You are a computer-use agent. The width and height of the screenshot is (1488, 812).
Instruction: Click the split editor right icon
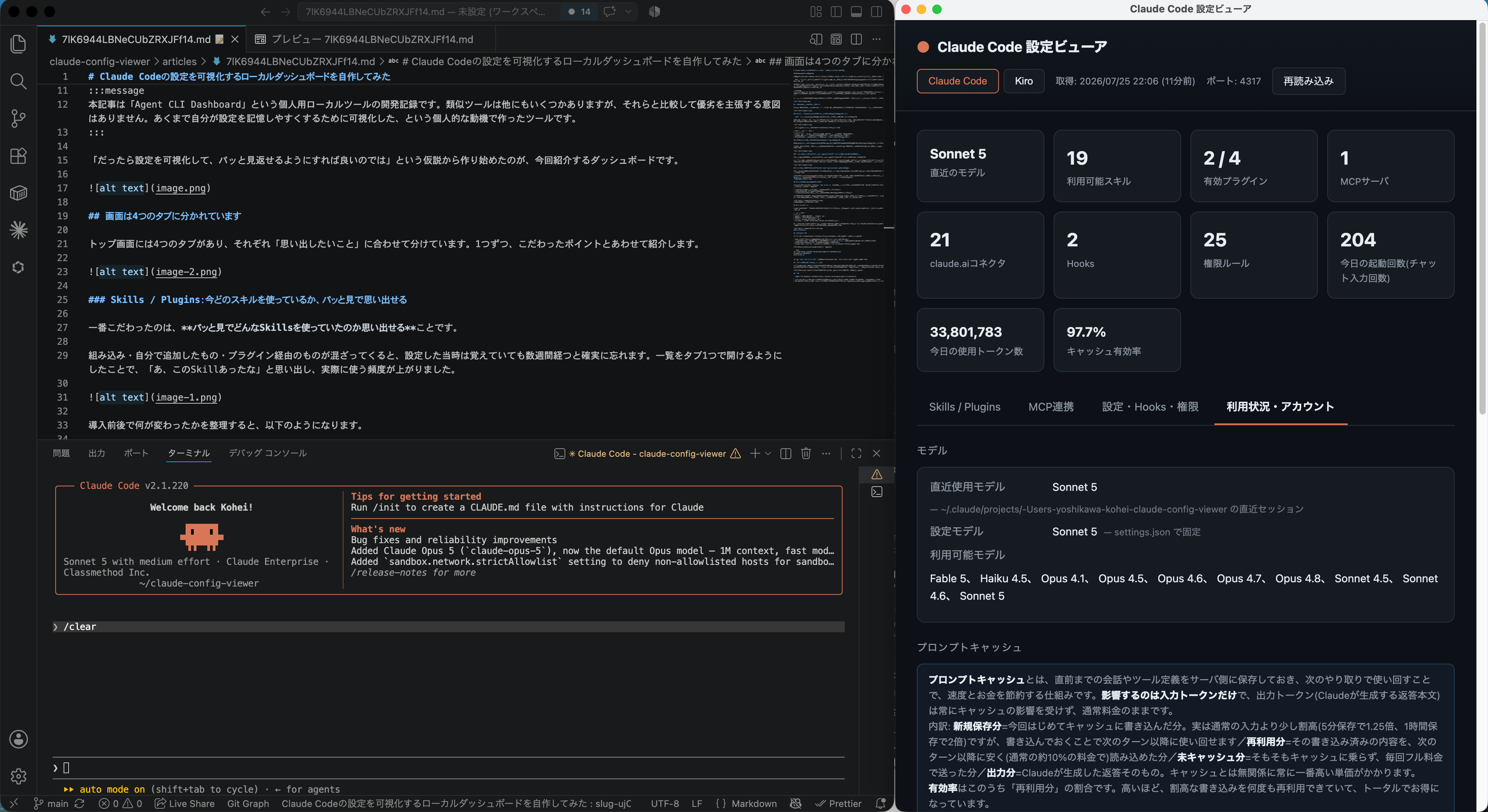pos(856,39)
